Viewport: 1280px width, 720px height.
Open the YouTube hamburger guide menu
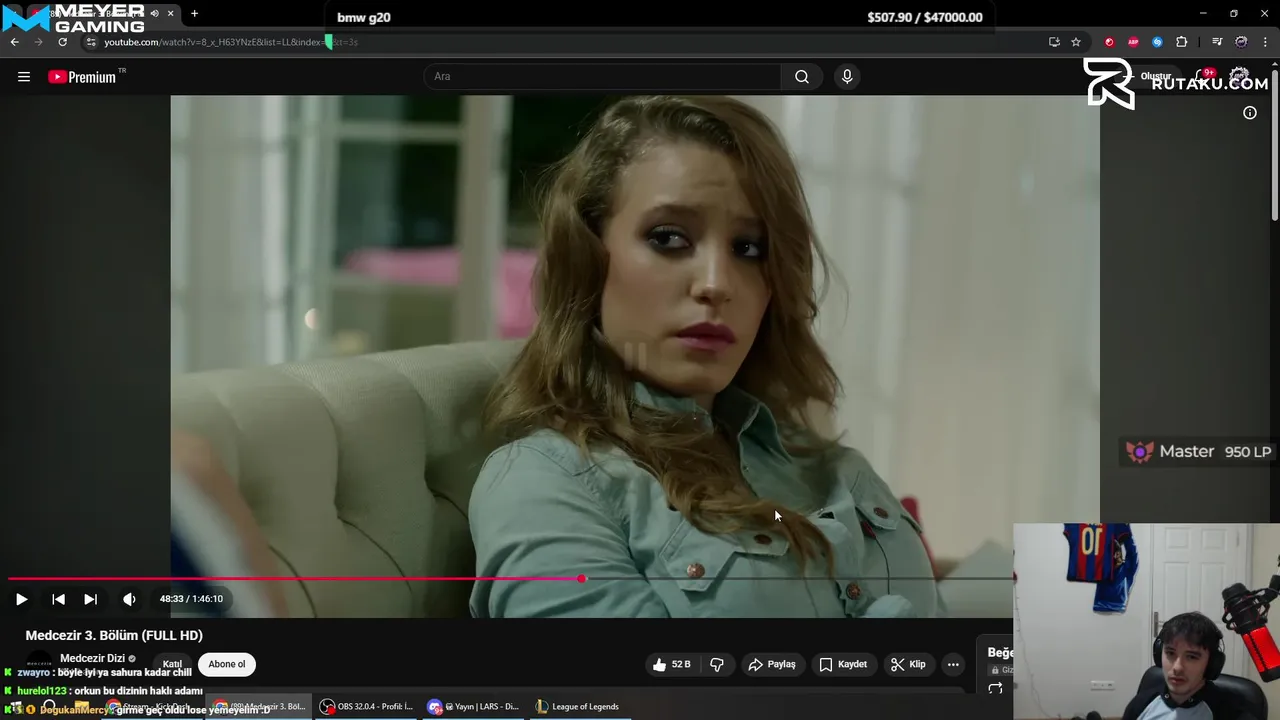pyautogui.click(x=24, y=77)
